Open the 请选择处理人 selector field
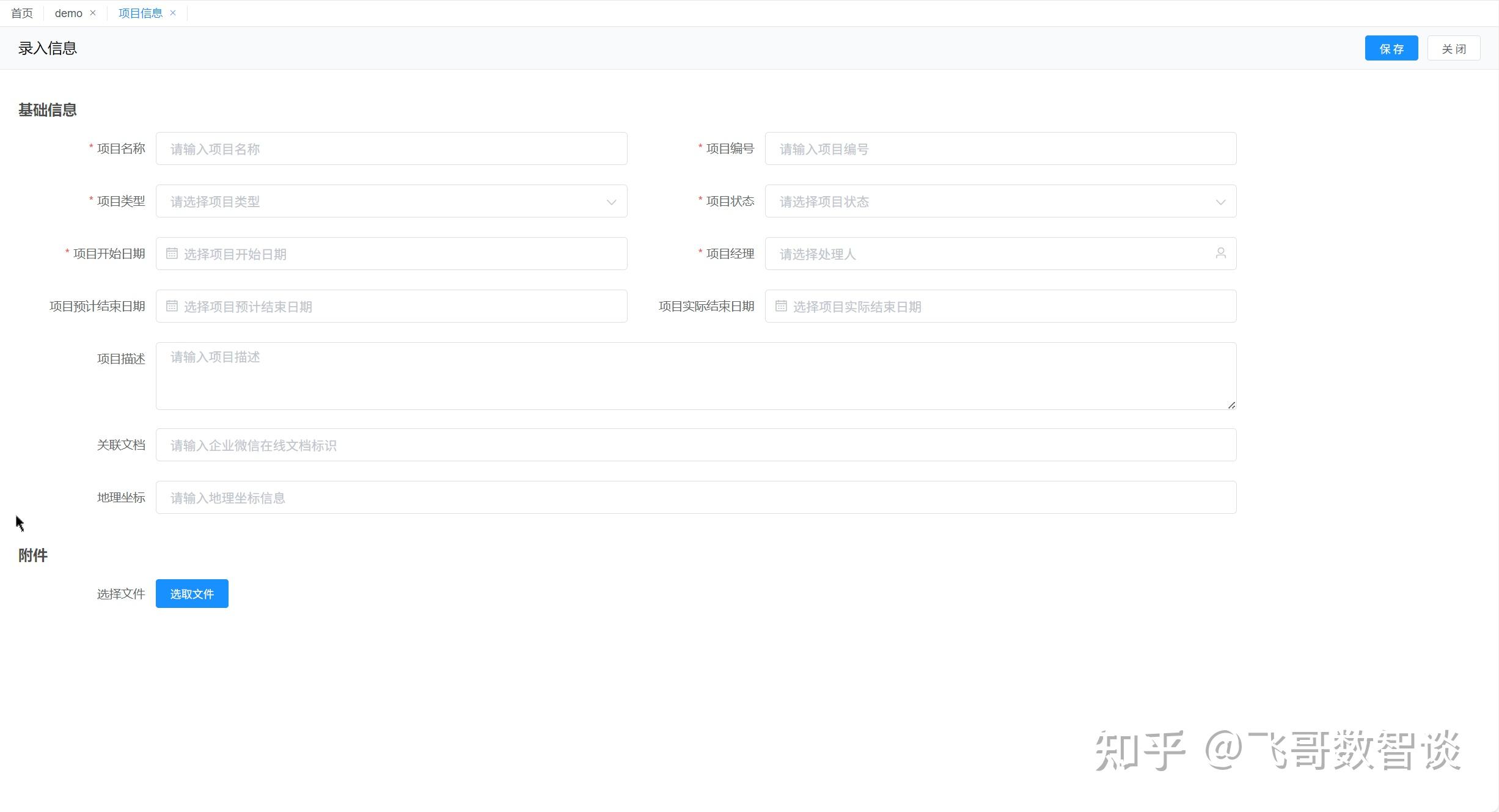 990,254
